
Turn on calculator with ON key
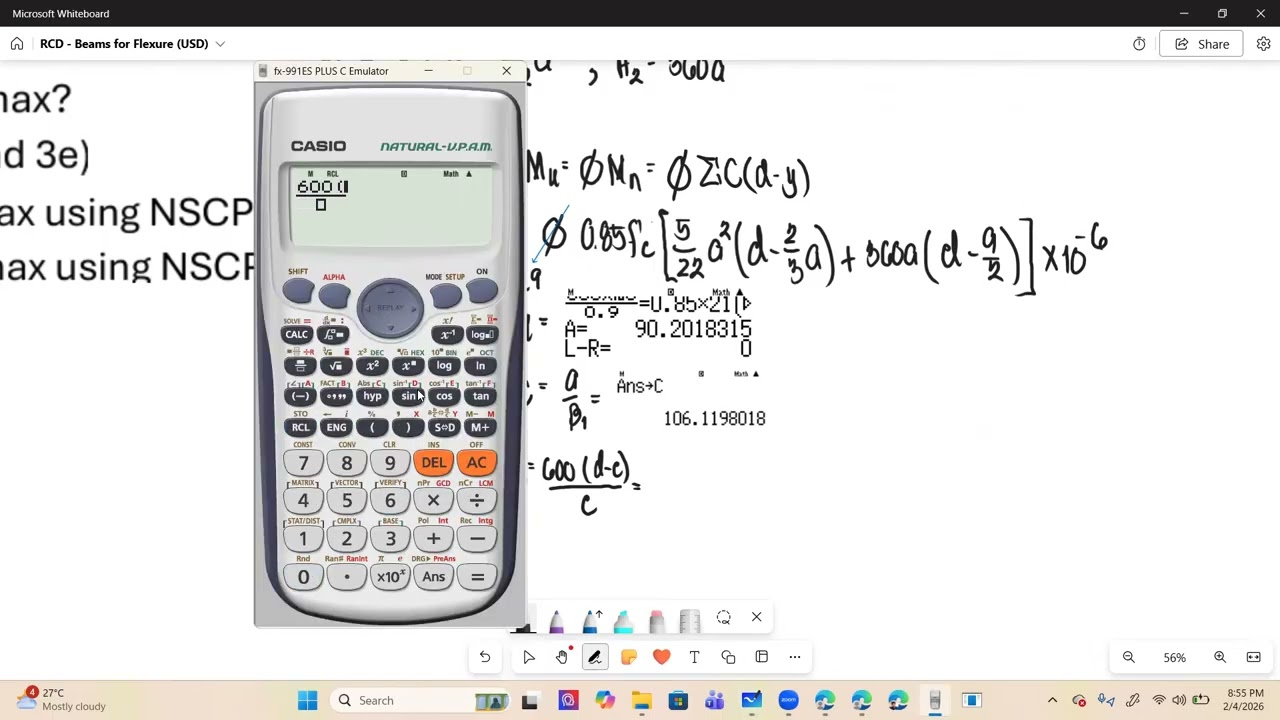tap(482, 291)
